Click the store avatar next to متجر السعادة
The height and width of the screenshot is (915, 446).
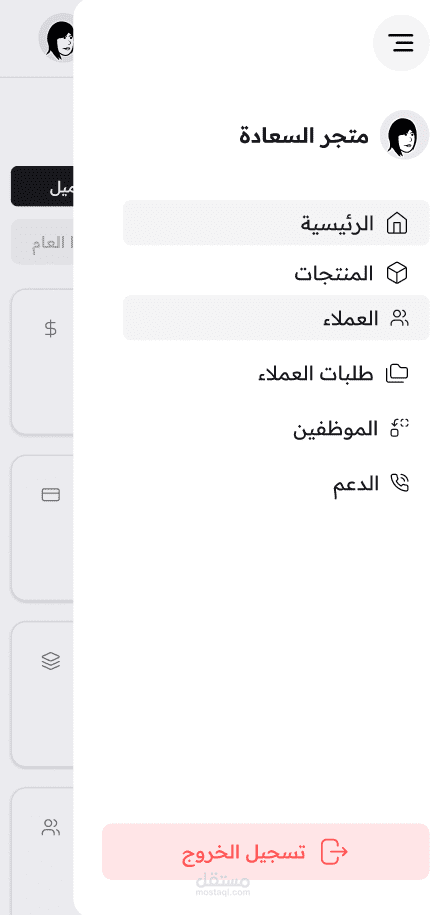tap(405, 135)
